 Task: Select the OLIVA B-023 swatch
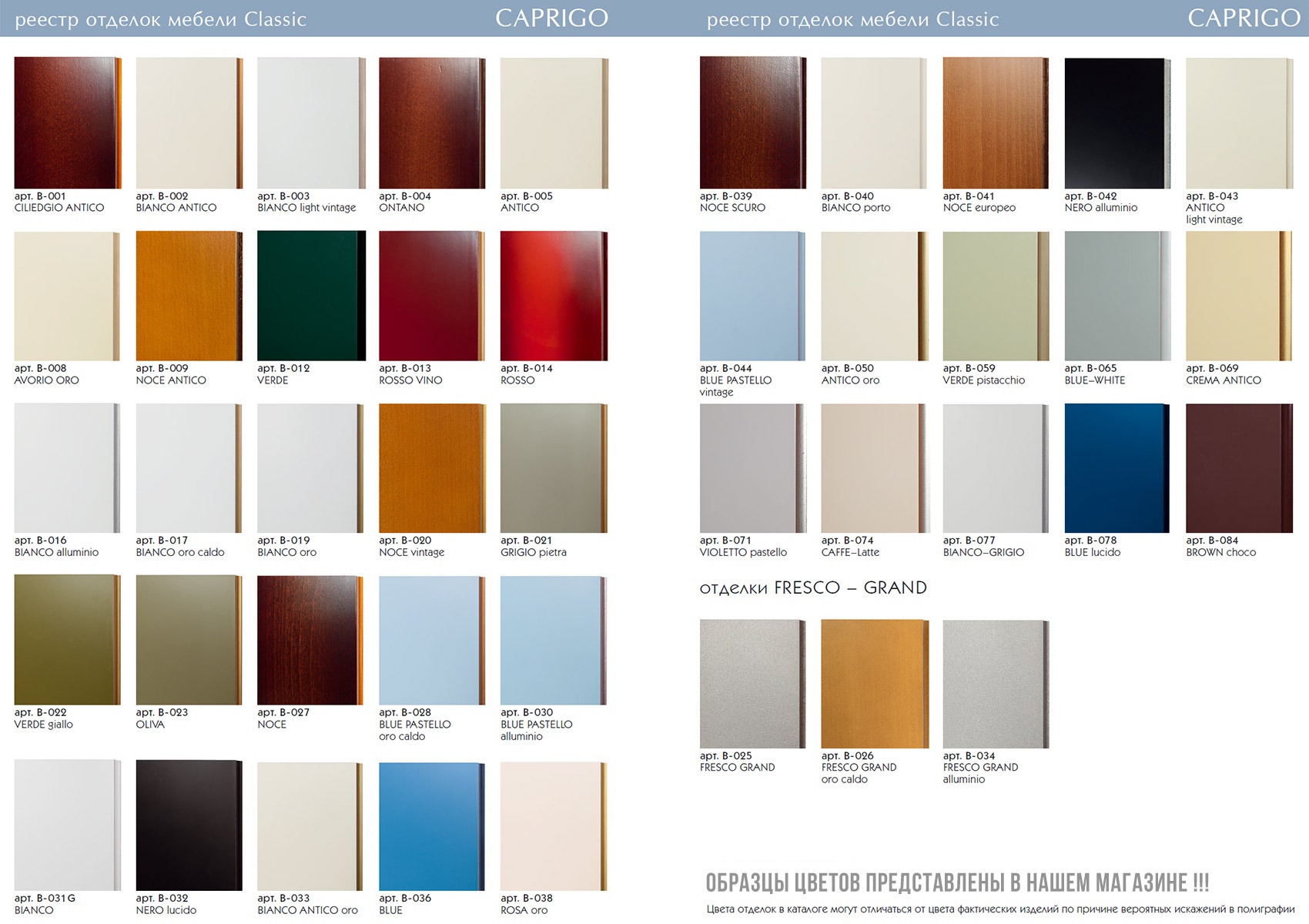pyautogui.click(x=189, y=640)
